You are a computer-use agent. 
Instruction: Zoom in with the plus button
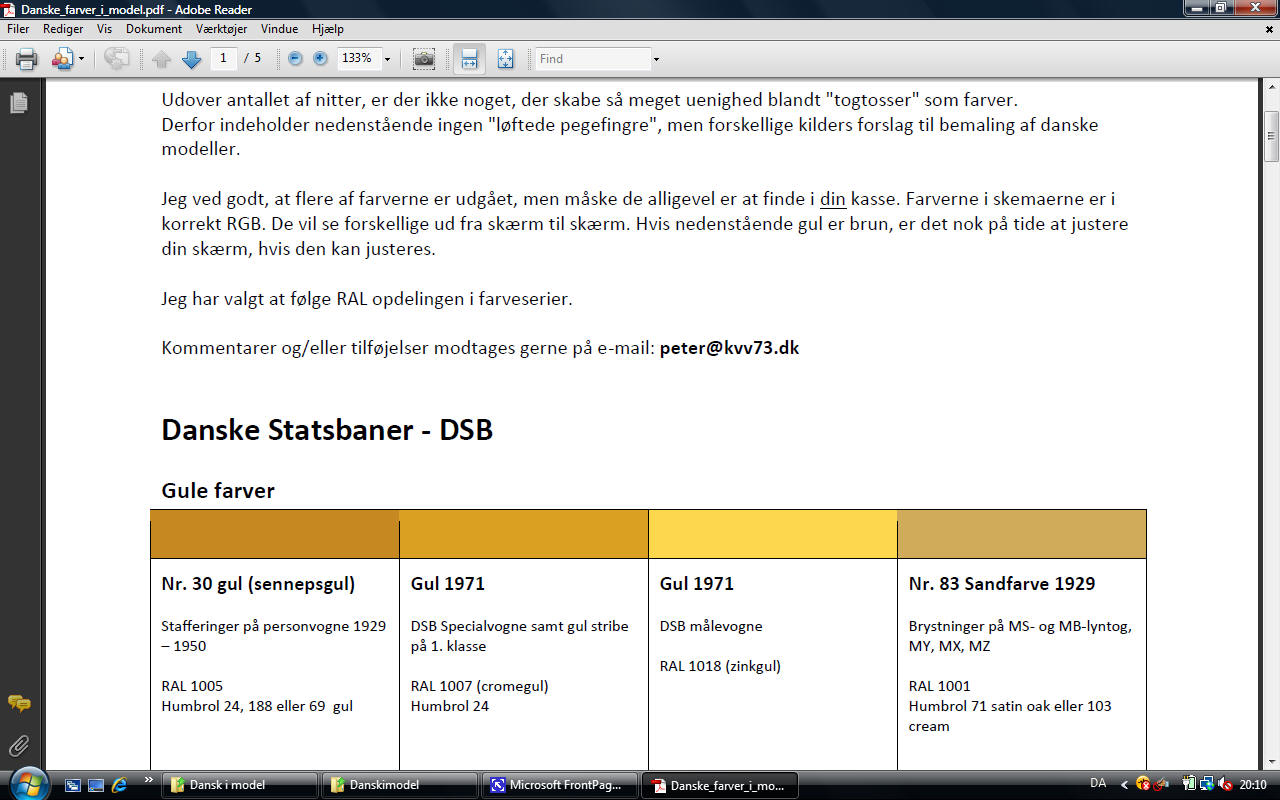tap(320, 58)
